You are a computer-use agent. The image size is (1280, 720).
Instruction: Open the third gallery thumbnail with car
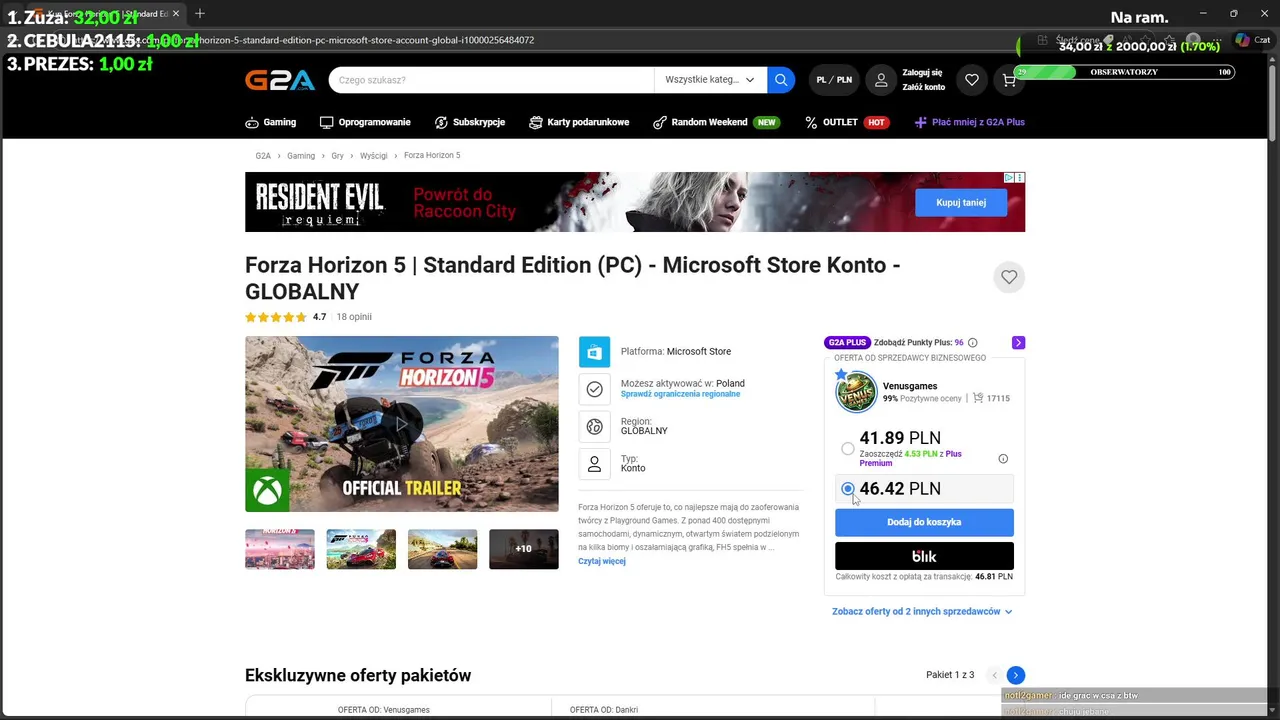443,549
